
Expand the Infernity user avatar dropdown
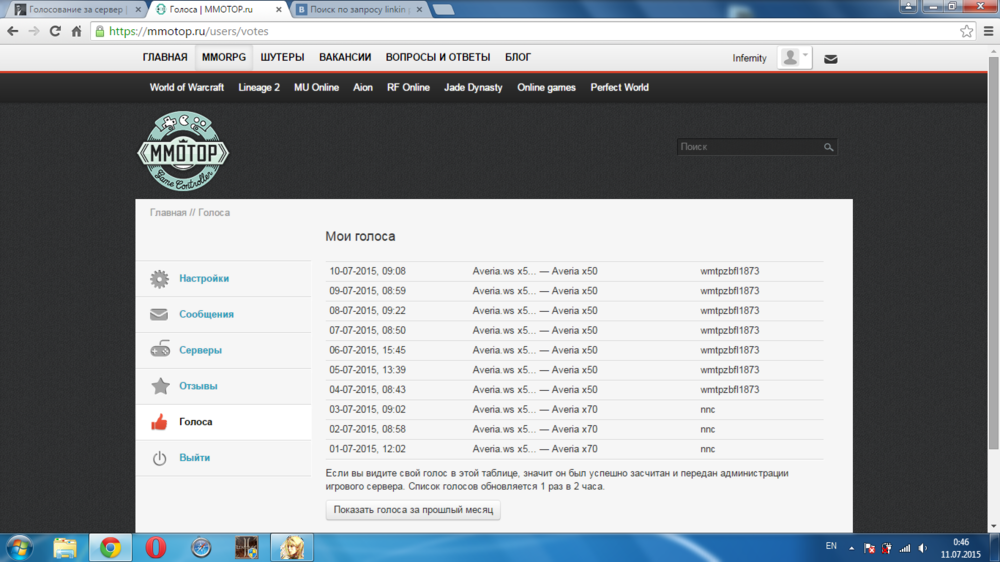pyautogui.click(x=795, y=58)
